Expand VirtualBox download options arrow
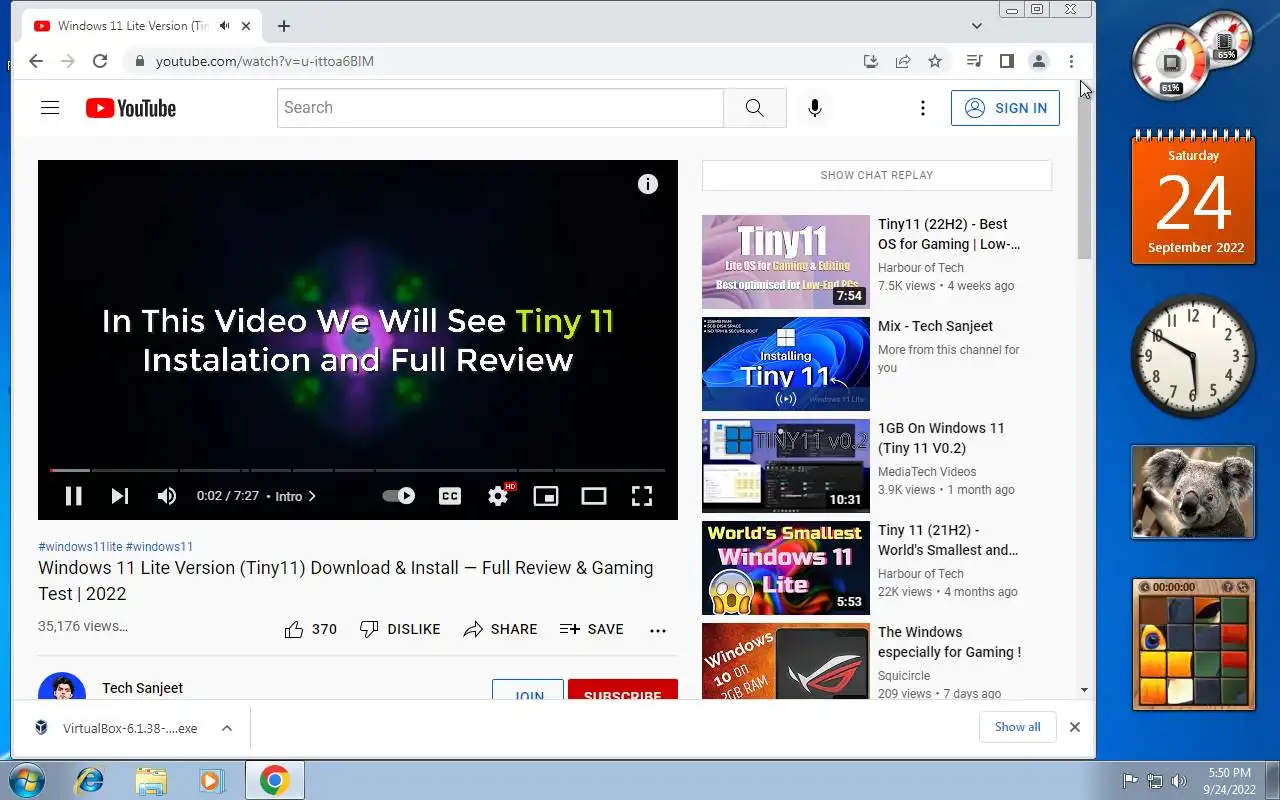 coord(227,728)
